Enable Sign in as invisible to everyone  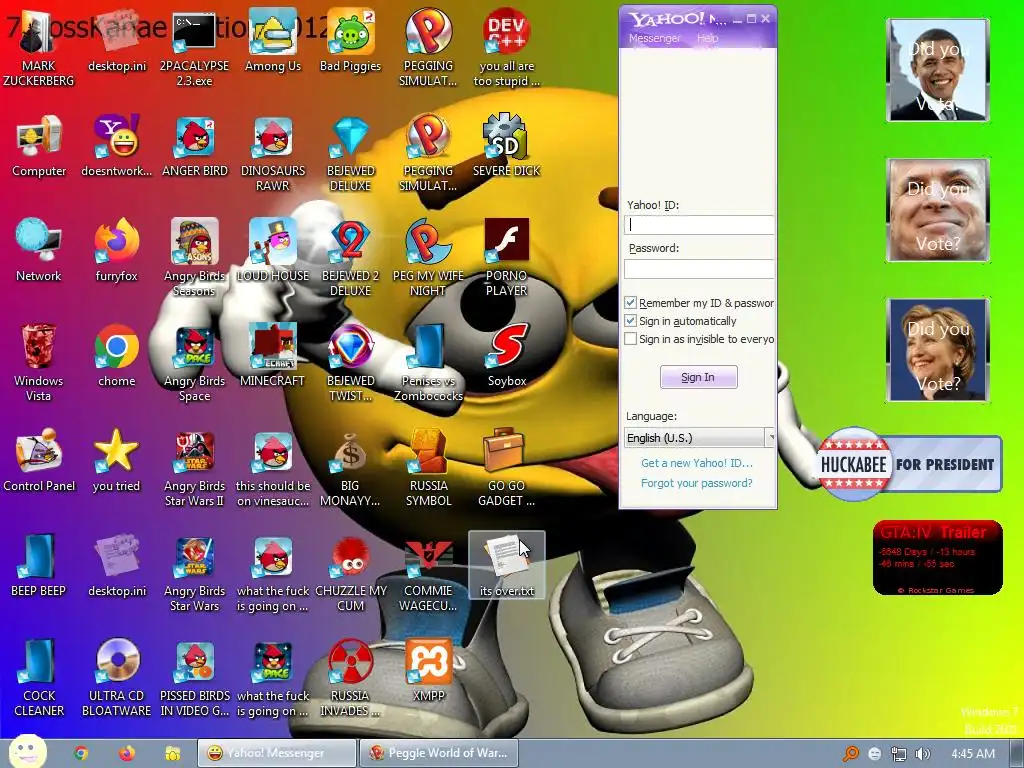630,339
